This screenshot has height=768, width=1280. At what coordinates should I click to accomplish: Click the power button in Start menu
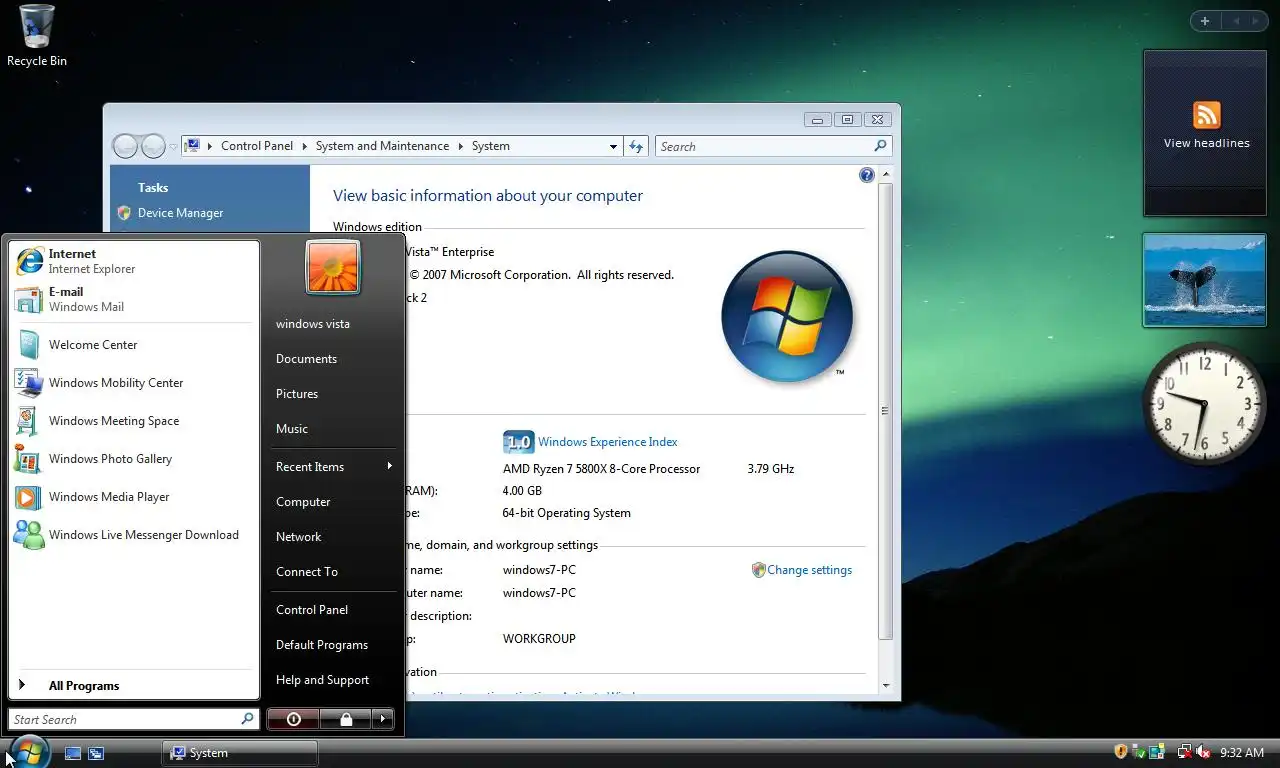tap(293, 719)
